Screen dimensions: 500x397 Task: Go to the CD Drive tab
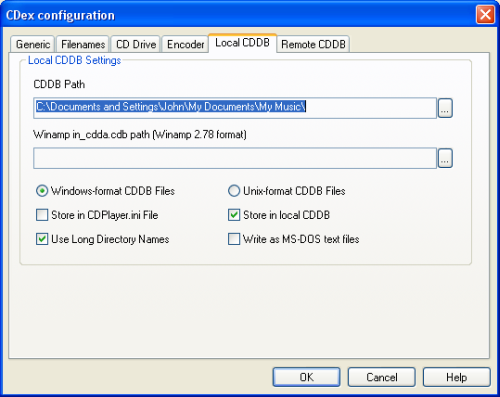pos(136,44)
